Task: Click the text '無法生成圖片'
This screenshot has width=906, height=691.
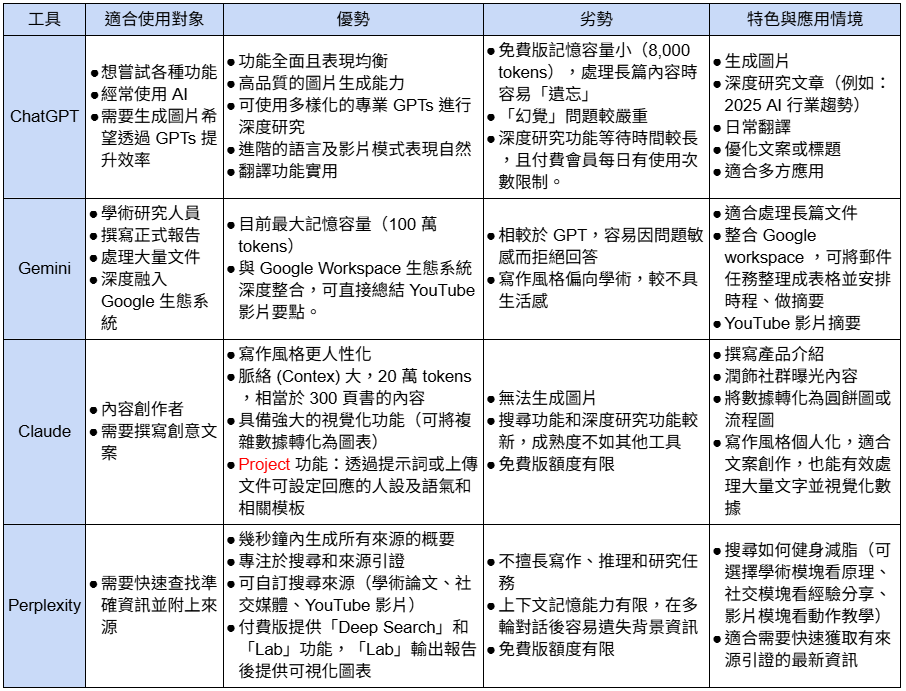Action: click(547, 397)
